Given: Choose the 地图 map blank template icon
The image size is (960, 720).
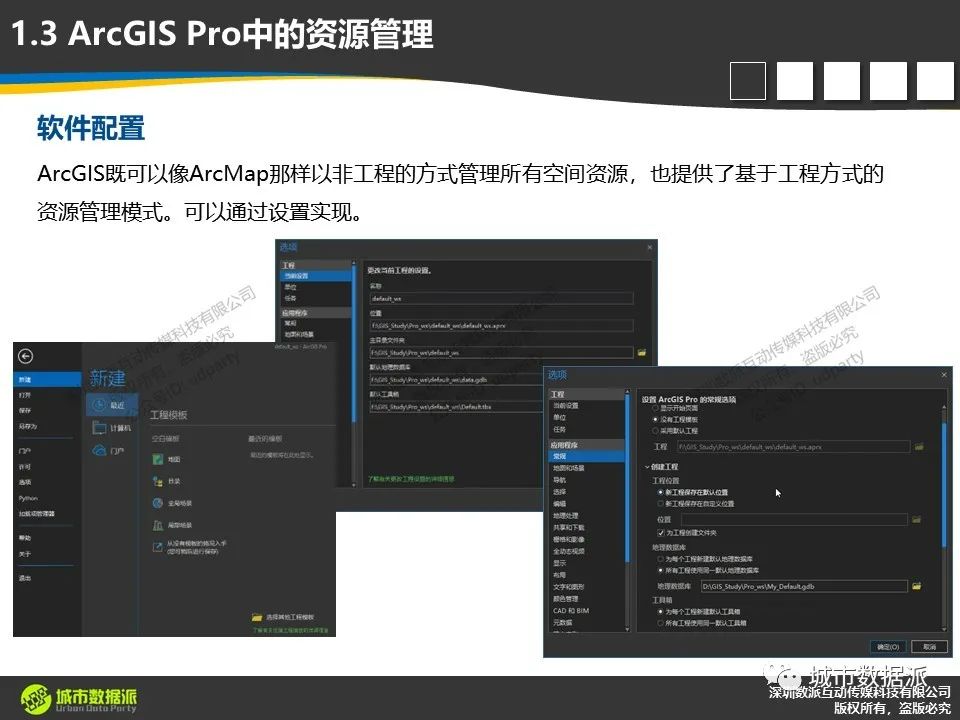Looking at the screenshot, I should [x=158, y=459].
